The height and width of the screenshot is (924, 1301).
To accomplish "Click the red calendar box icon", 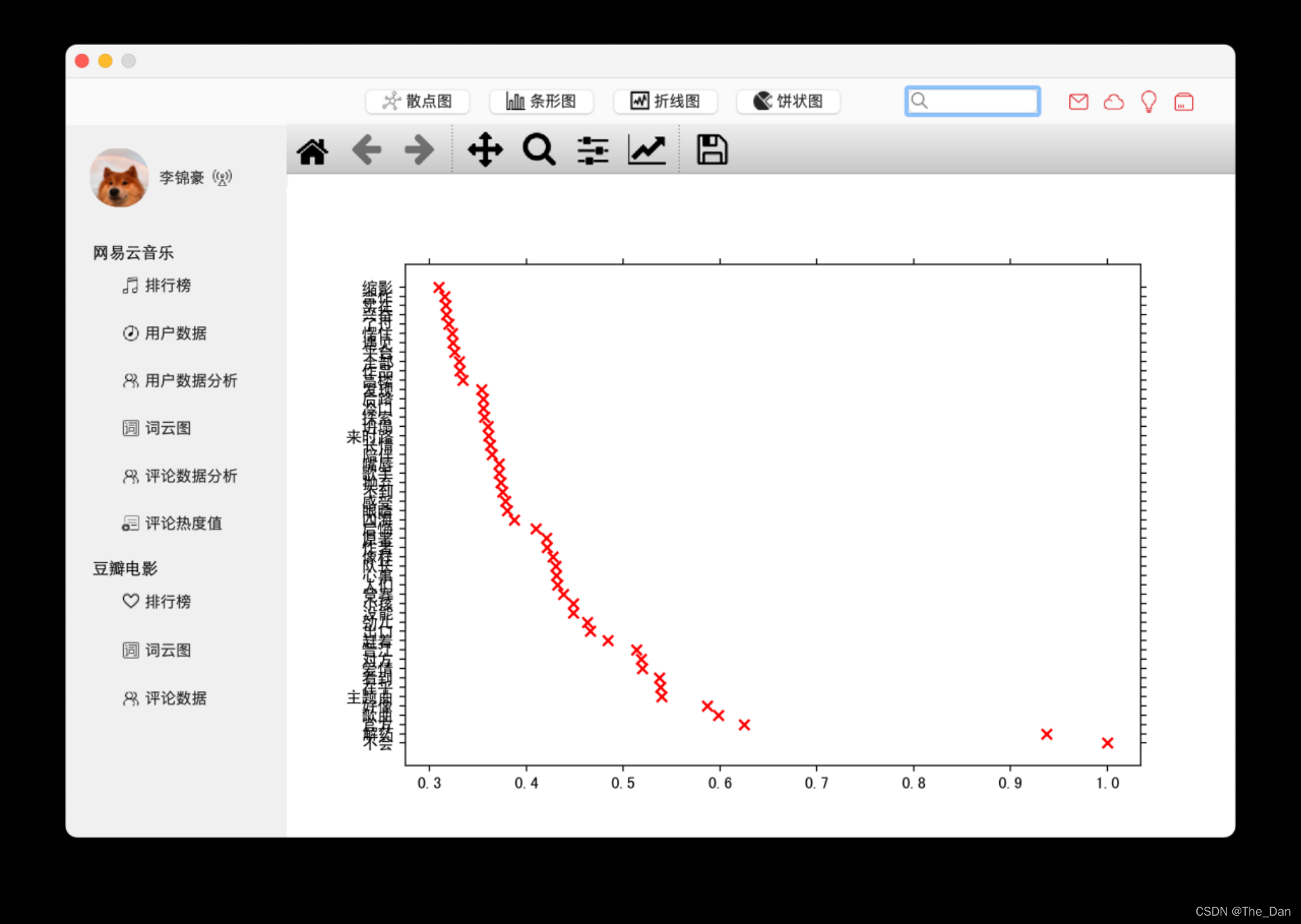I will point(1184,102).
